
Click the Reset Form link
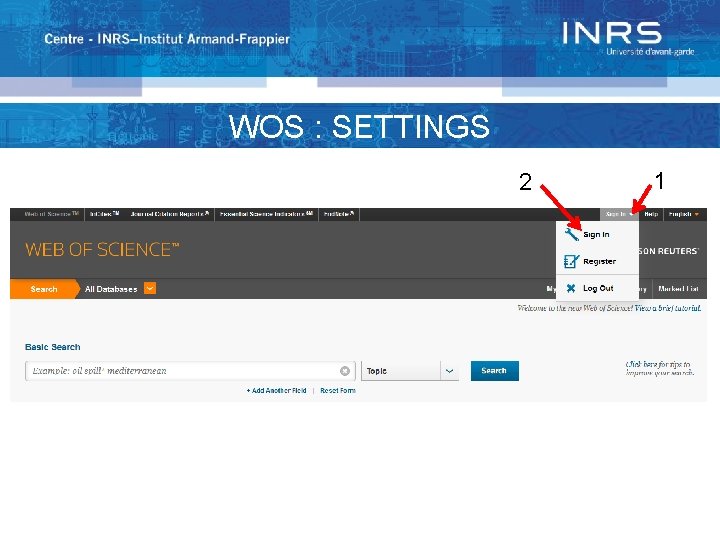(338, 390)
